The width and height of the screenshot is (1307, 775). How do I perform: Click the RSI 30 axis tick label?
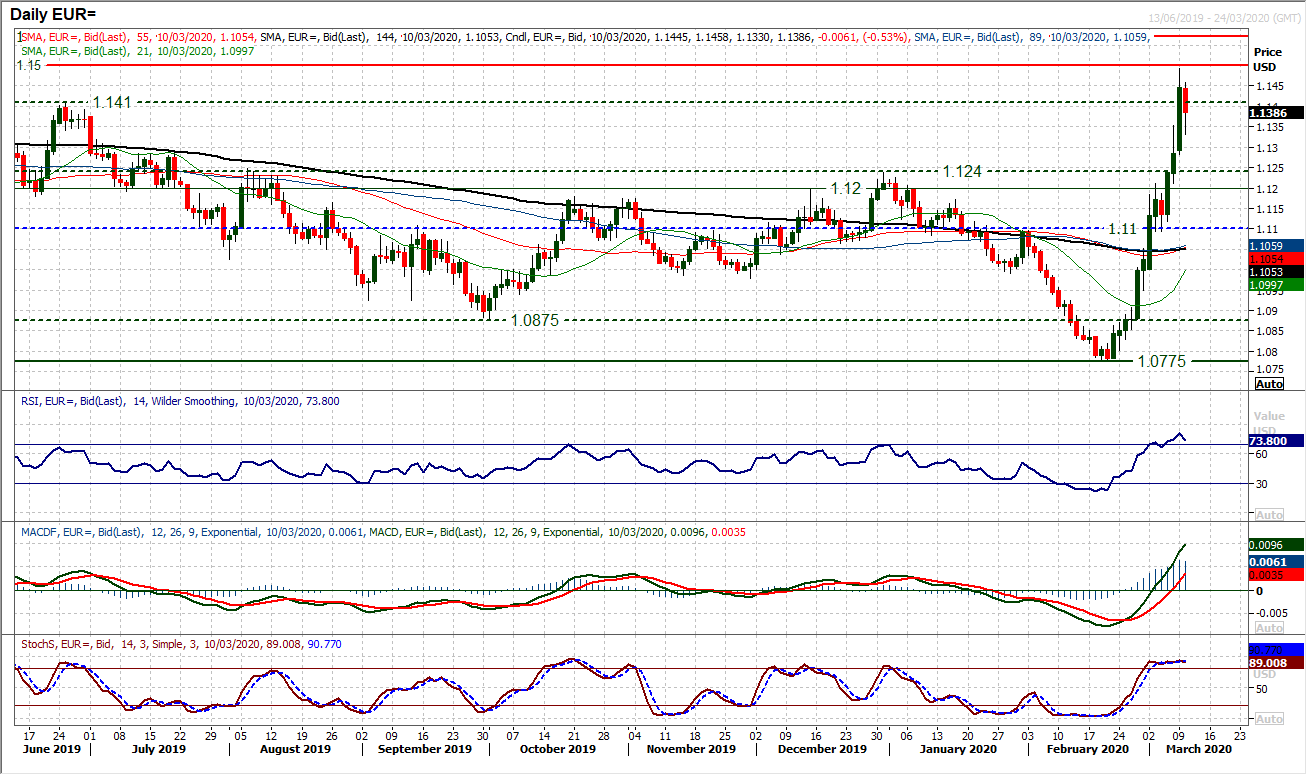coord(1260,484)
